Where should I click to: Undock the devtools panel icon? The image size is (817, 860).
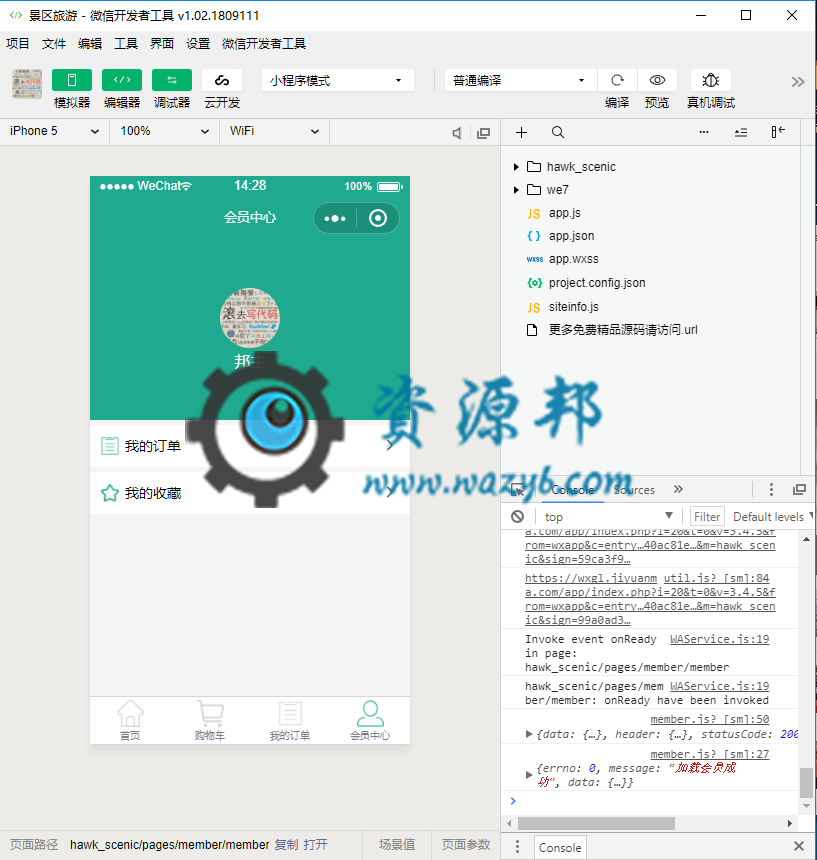799,489
